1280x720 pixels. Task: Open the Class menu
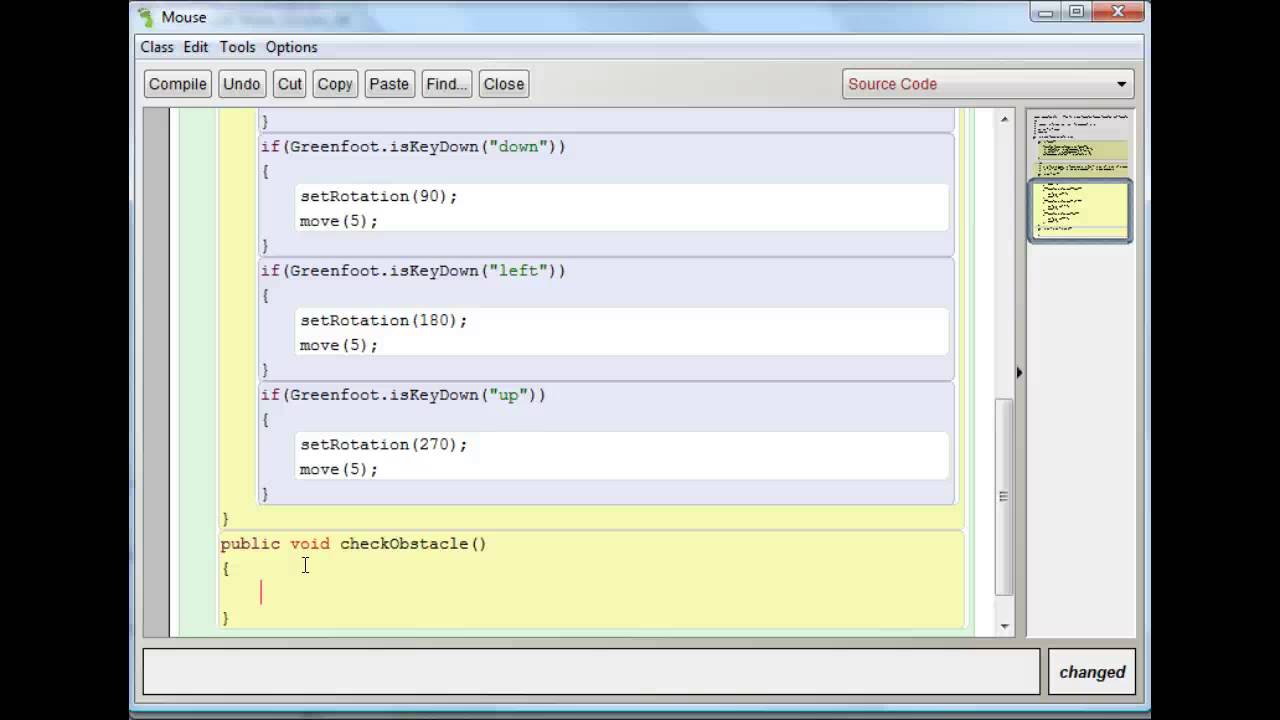click(x=157, y=47)
